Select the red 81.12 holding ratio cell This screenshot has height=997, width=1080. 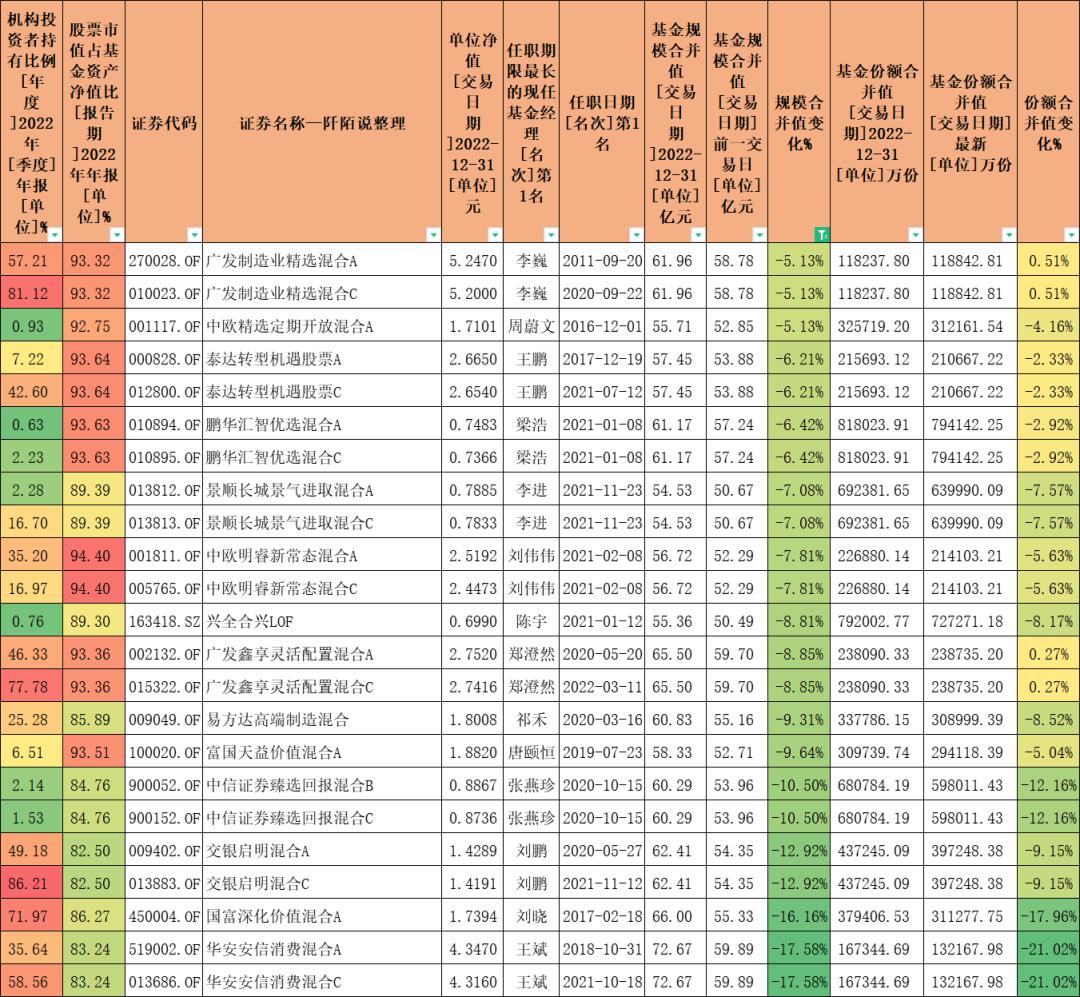31,294
